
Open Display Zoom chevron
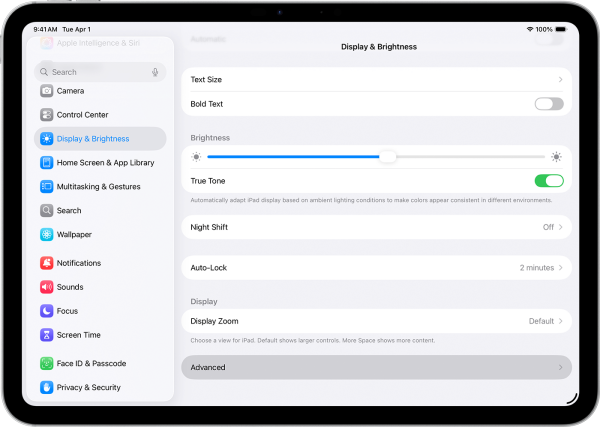[560, 321]
